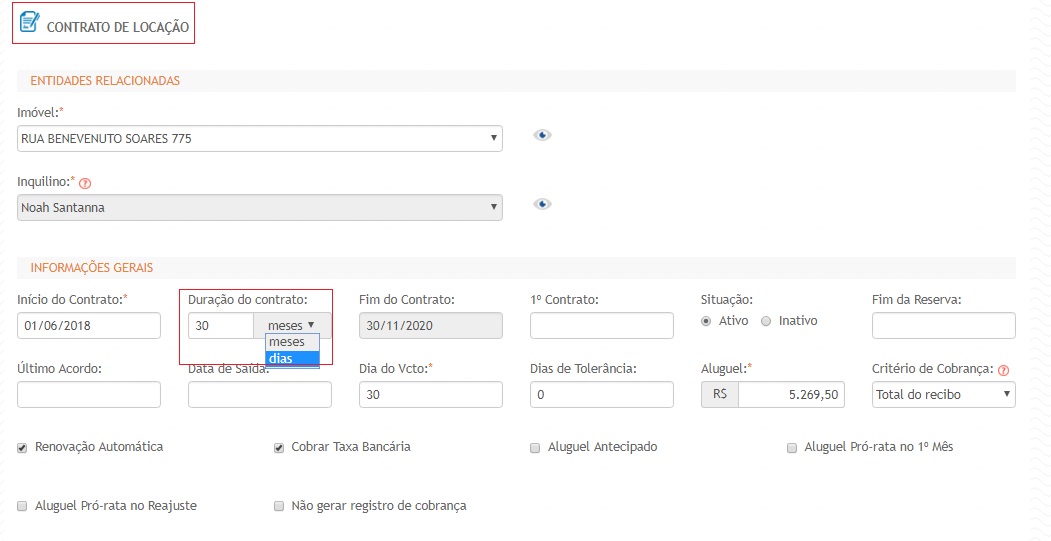Select the Ativo situação option
The image size is (1051, 541).
pyautogui.click(x=706, y=321)
